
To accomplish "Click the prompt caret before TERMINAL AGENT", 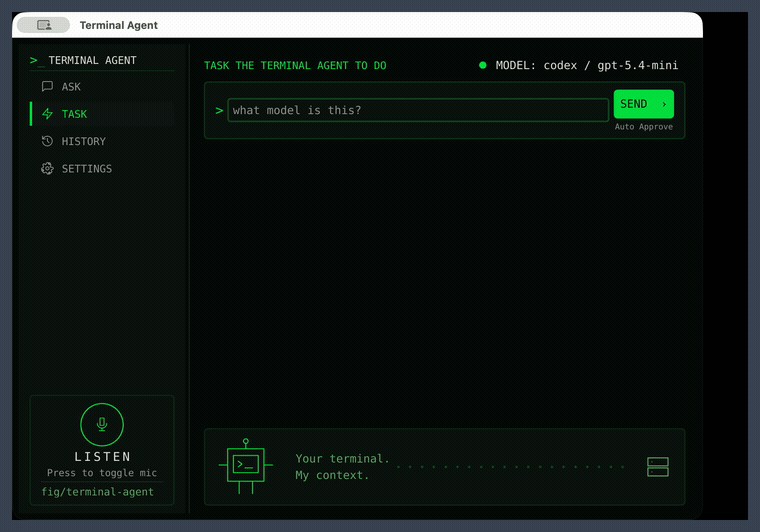I will pos(37,61).
